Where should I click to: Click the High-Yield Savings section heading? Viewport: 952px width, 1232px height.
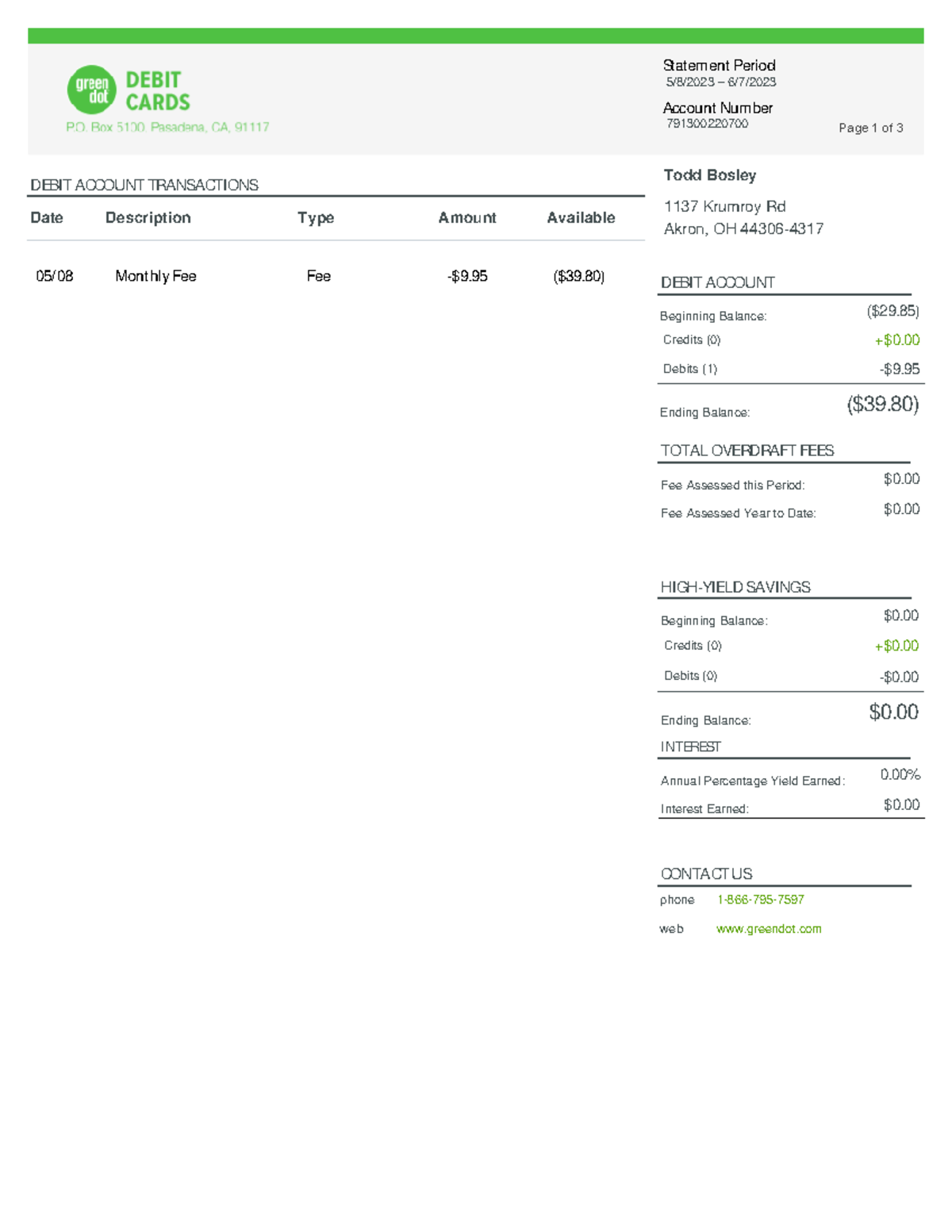pos(735,587)
